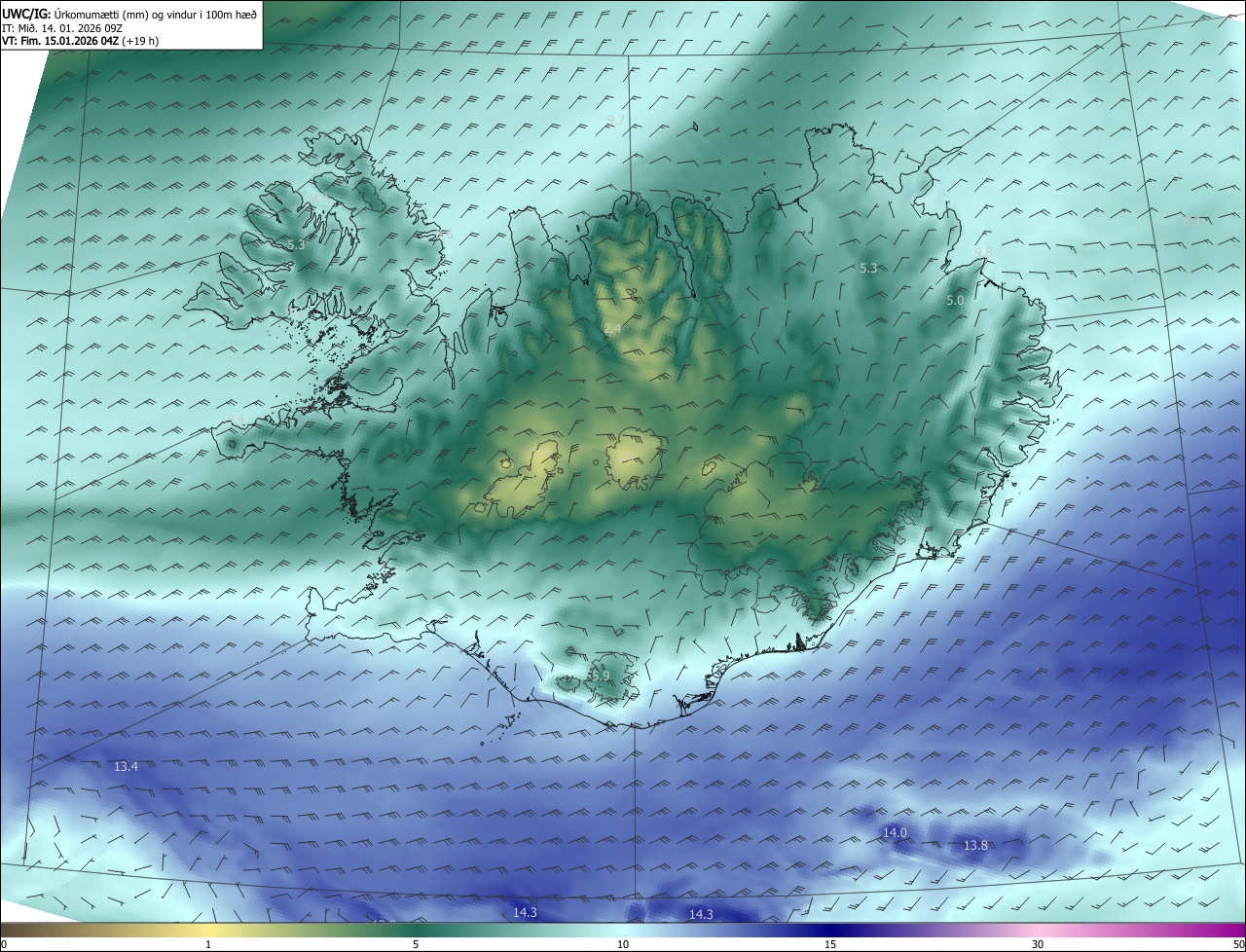Click the "IT: Mið. 14. 01. 2026 09Z" line
The height and width of the screenshot is (952, 1246).
(61, 27)
